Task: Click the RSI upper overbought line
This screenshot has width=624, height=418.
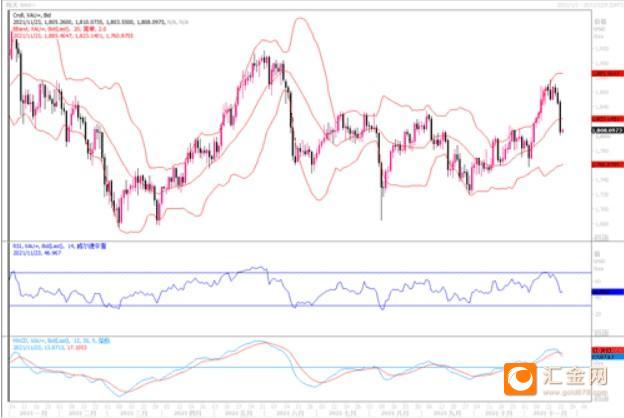Action: [x=300, y=273]
